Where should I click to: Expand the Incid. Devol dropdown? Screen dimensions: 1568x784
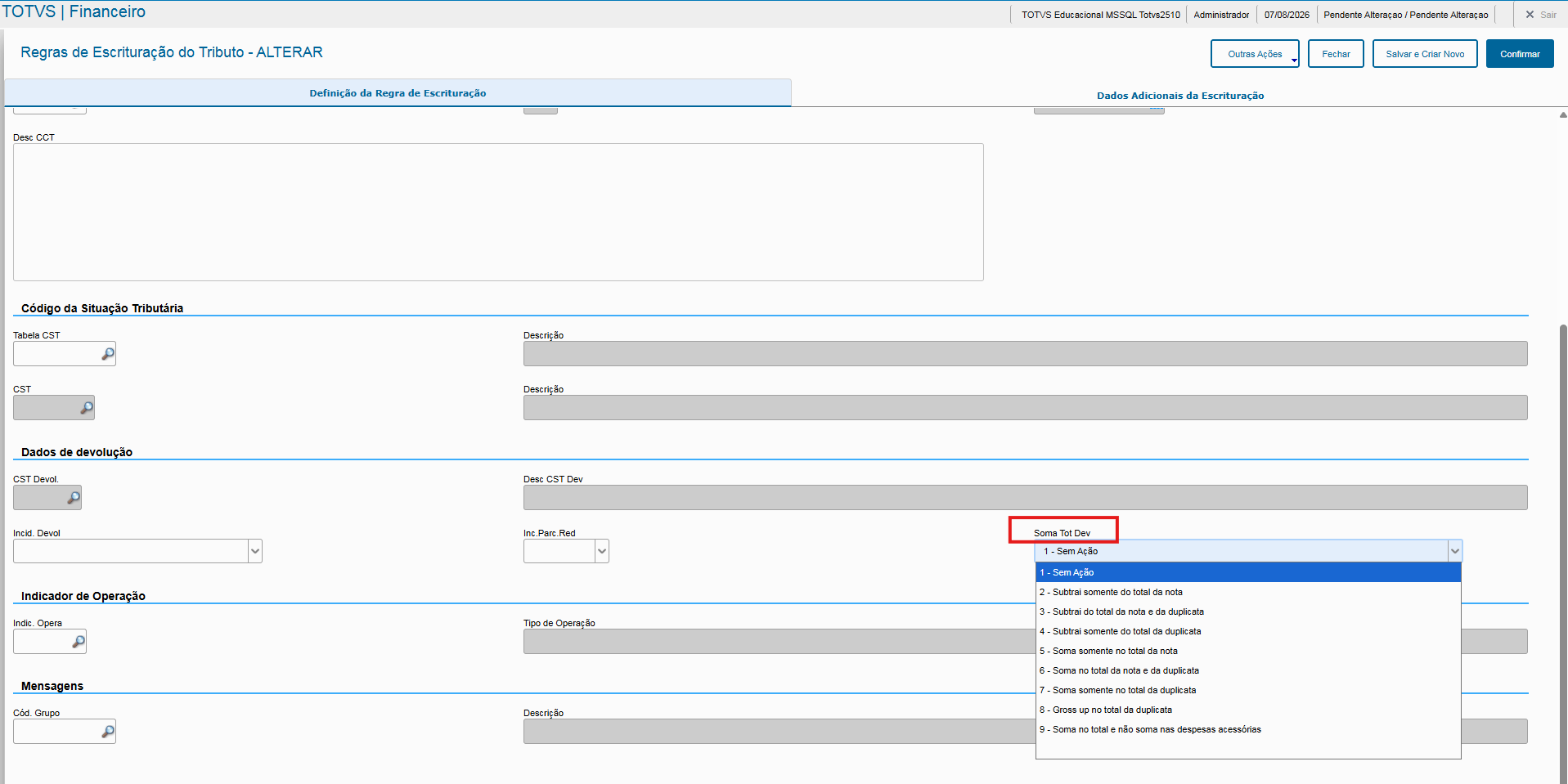click(255, 551)
